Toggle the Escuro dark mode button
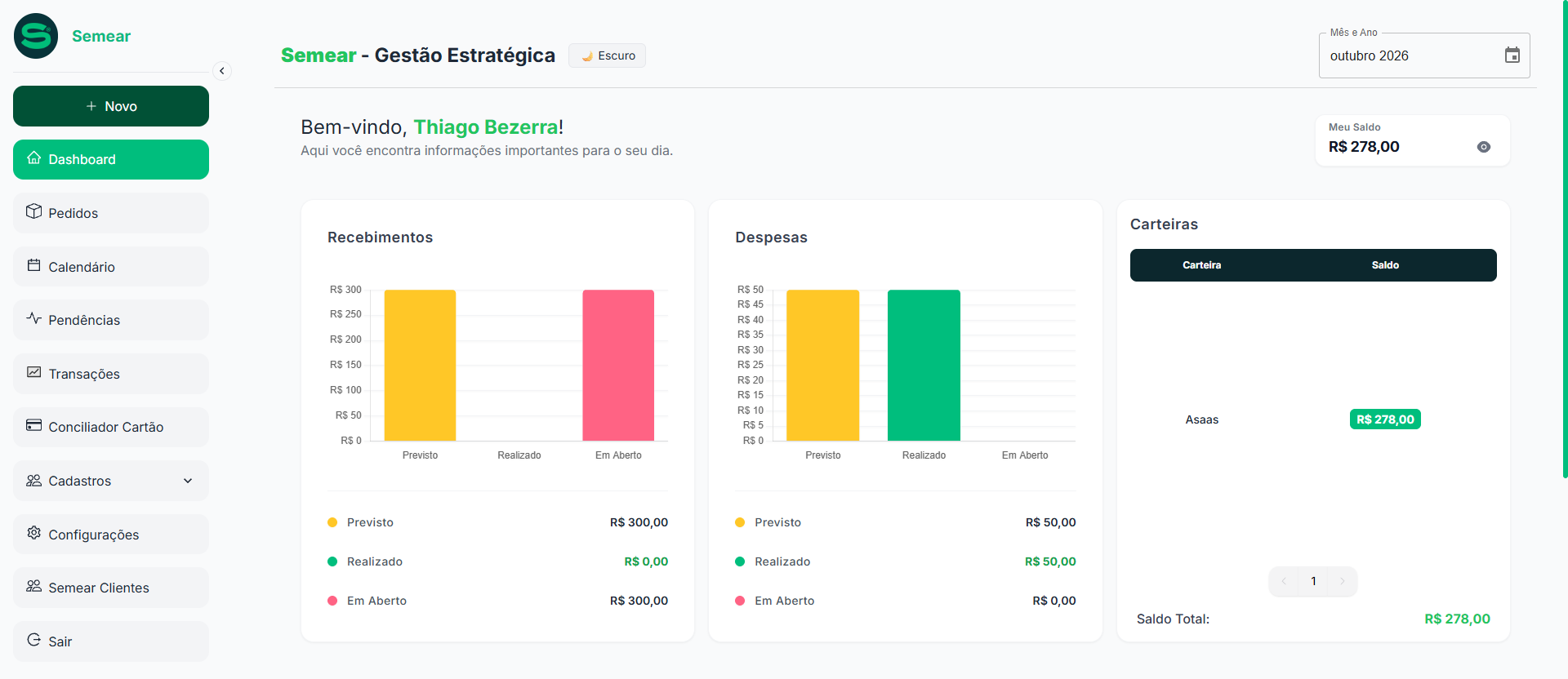This screenshot has width=1568, height=679. pyautogui.click(x=607, y=55)
